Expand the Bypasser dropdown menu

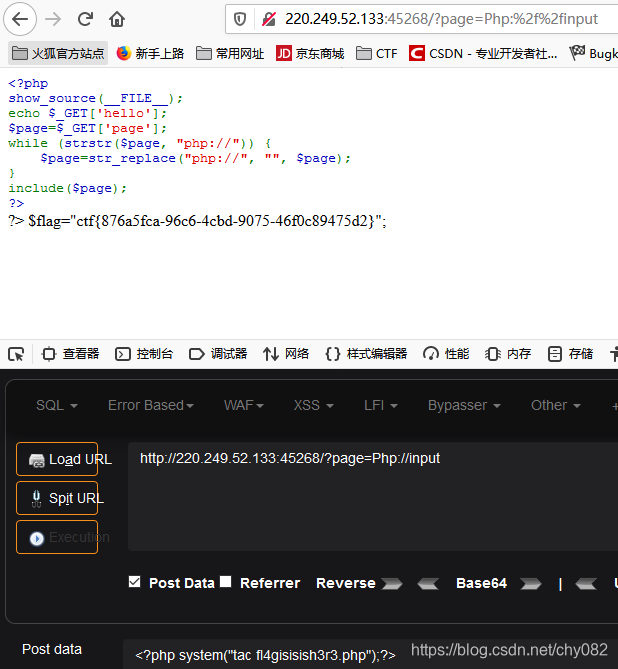464,405
